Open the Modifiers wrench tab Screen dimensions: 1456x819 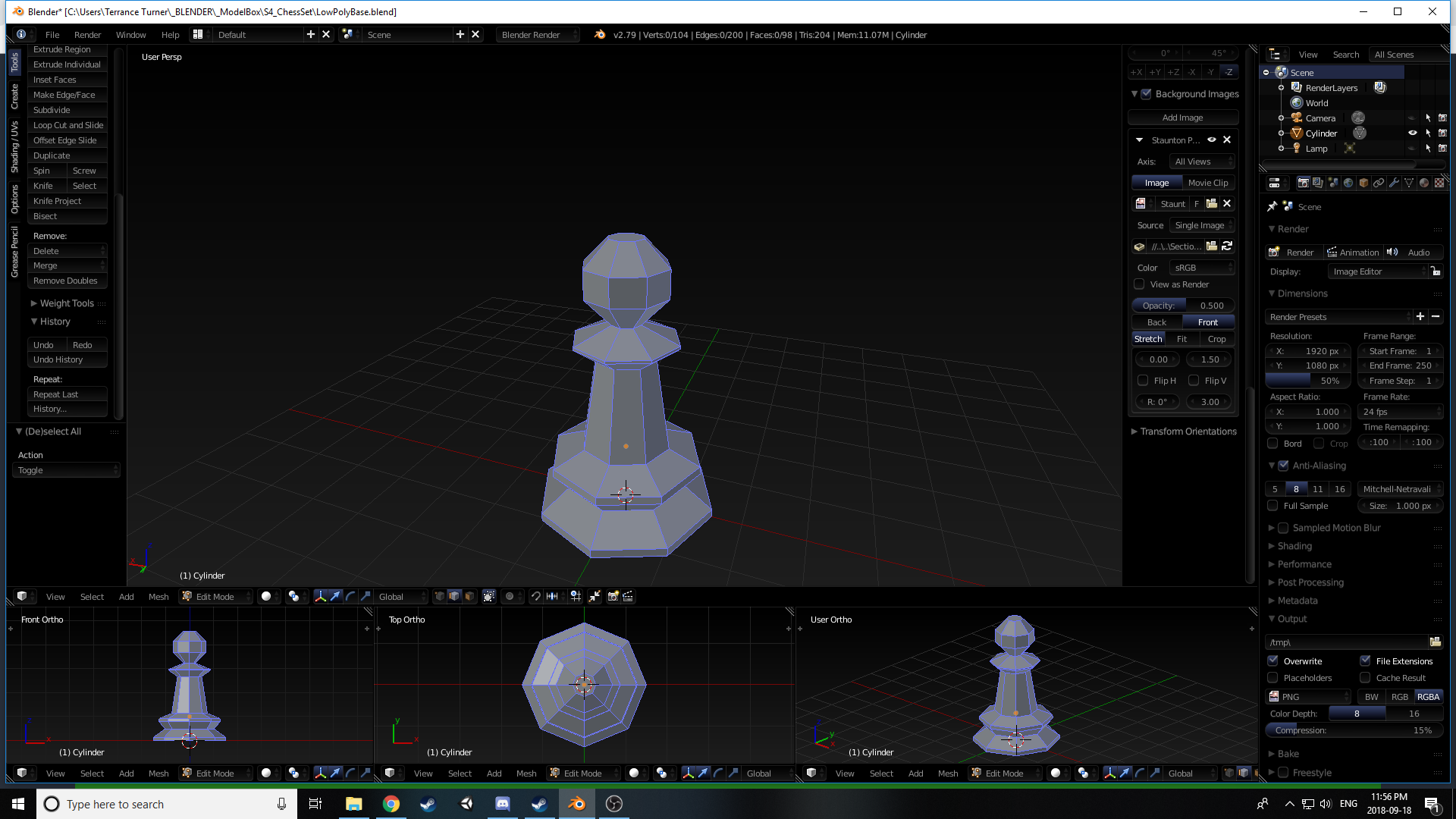click(1394, 183)
